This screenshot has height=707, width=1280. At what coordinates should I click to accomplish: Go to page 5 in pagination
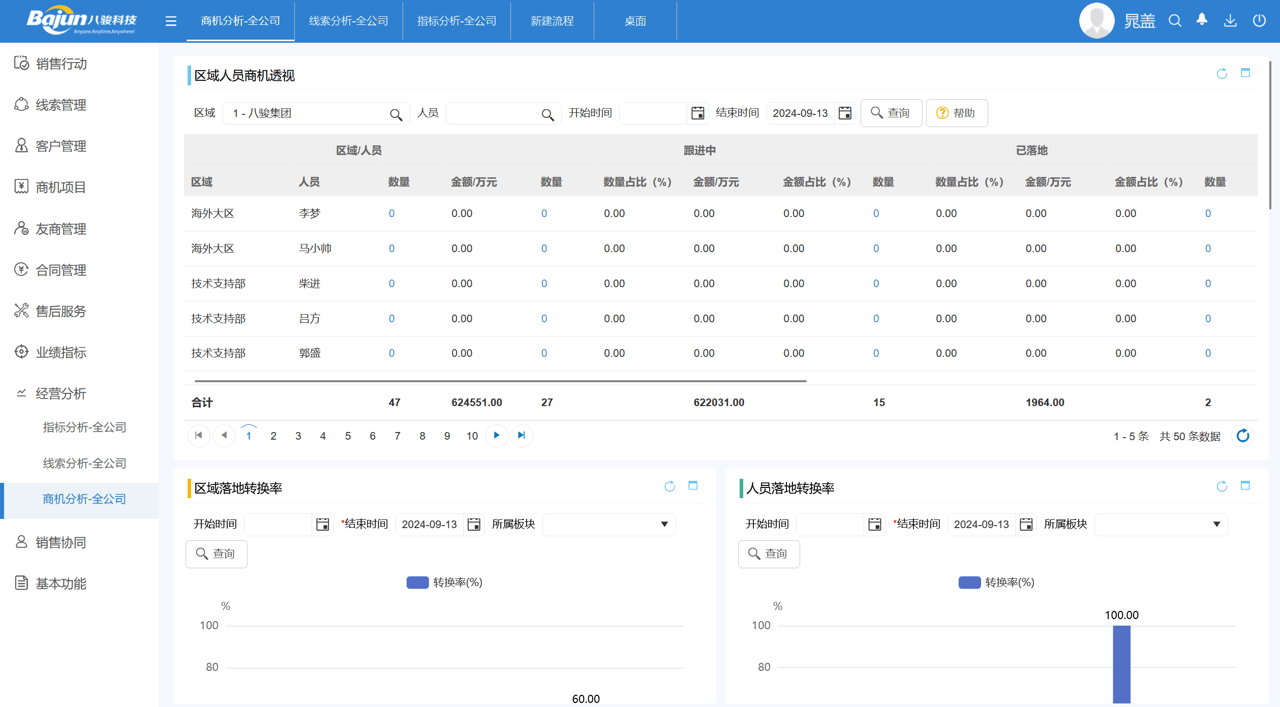(348, 436)
